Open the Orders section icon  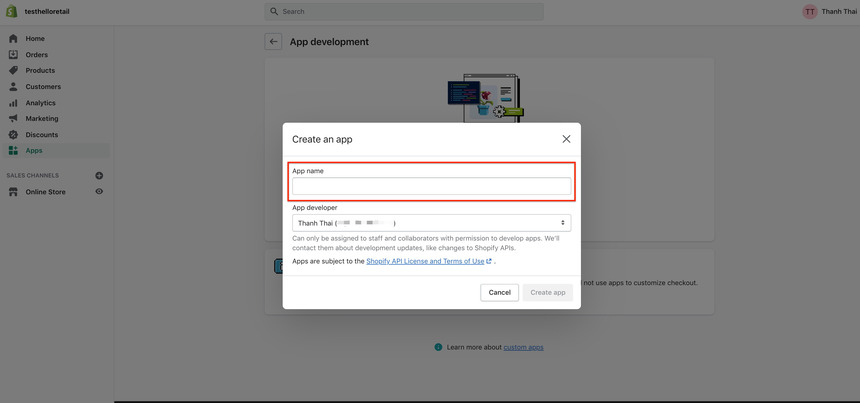click(13, 54)
